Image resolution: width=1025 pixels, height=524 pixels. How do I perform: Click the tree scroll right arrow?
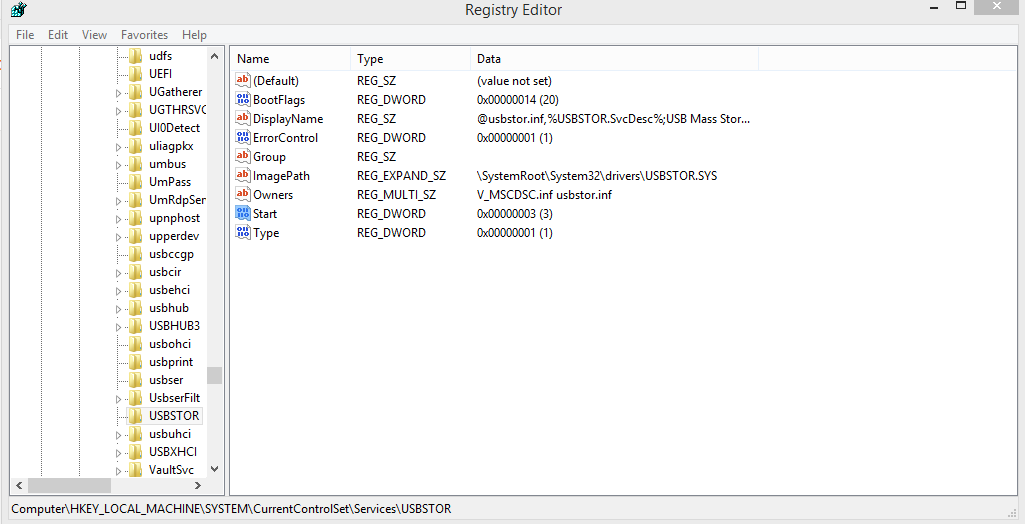(198, 485)
